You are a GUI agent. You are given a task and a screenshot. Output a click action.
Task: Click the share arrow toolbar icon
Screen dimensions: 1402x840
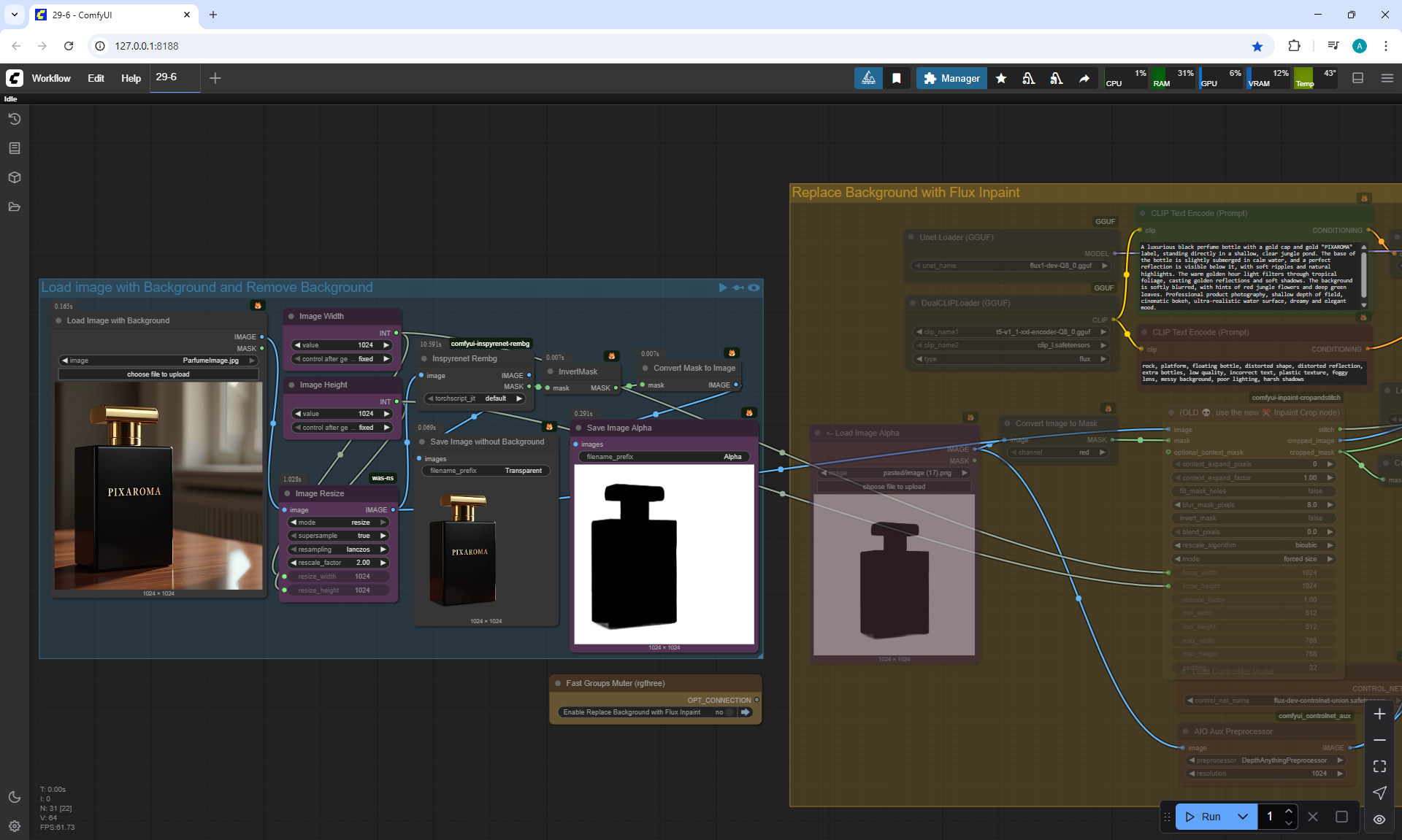1084,78
